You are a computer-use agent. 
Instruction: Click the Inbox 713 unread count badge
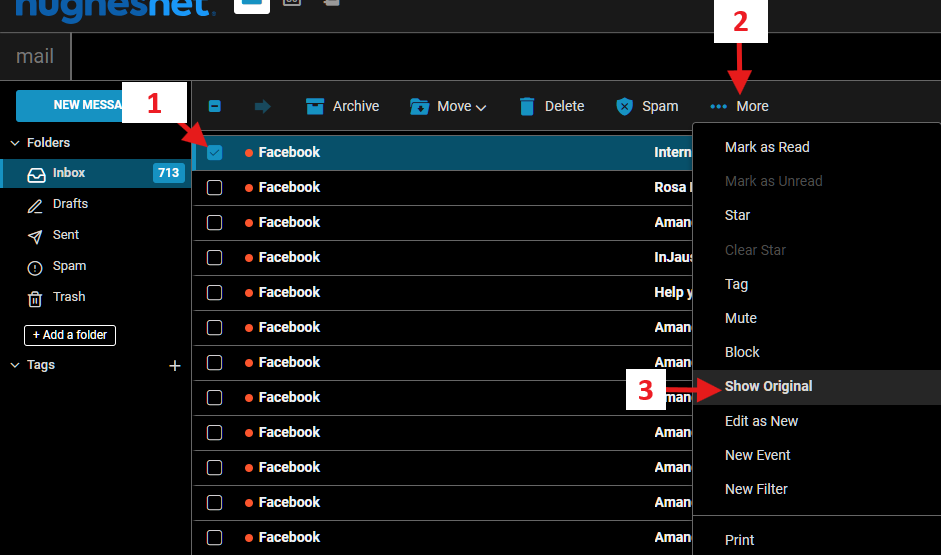168,173
